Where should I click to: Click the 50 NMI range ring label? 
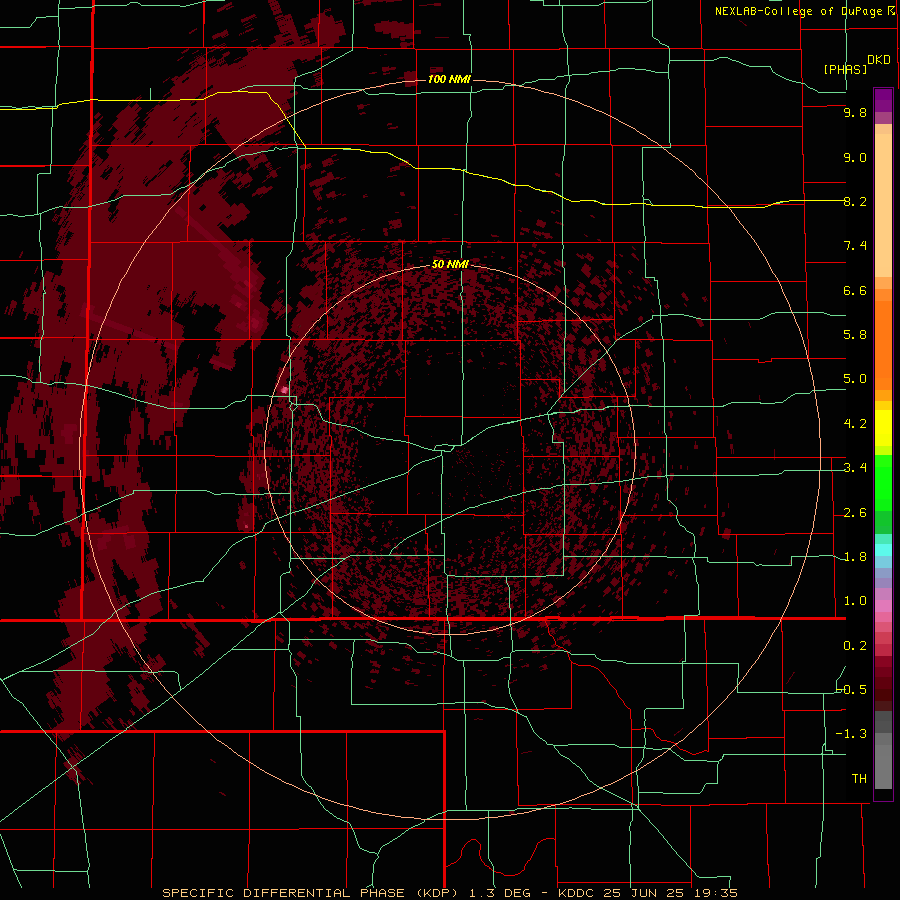point(450,264)
